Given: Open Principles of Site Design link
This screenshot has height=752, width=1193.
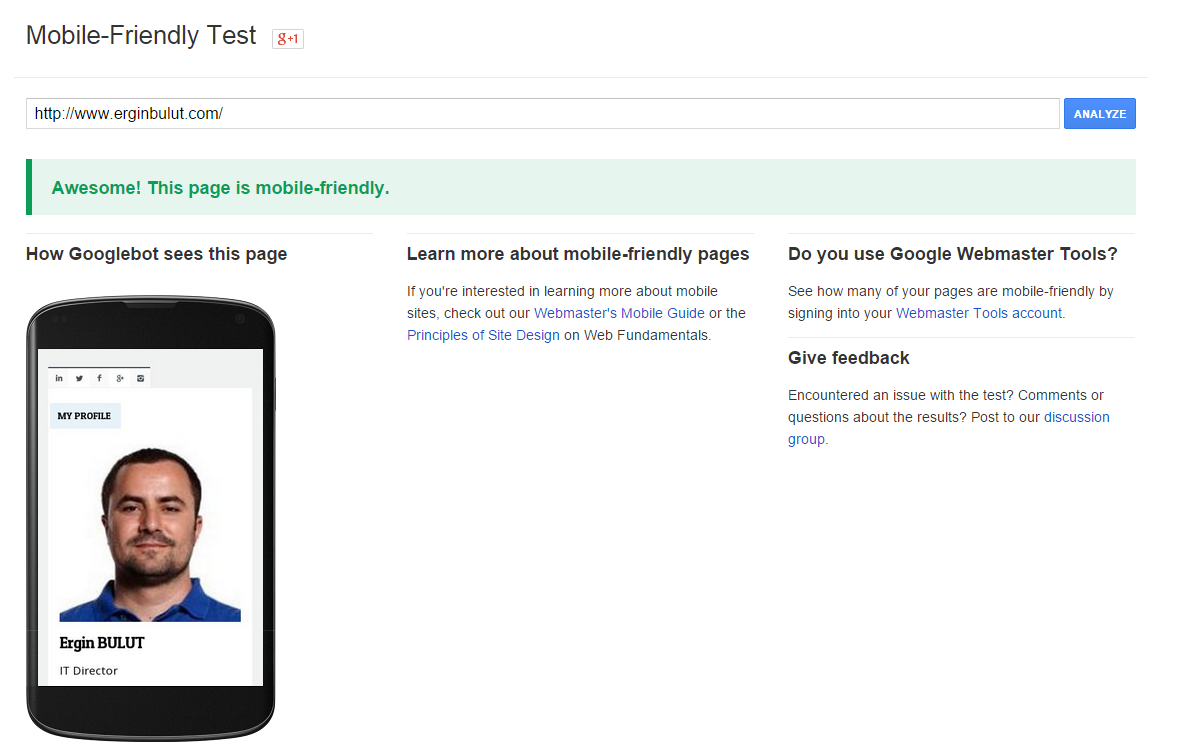Looking at the screenshot, I should (x=483, y=335).
